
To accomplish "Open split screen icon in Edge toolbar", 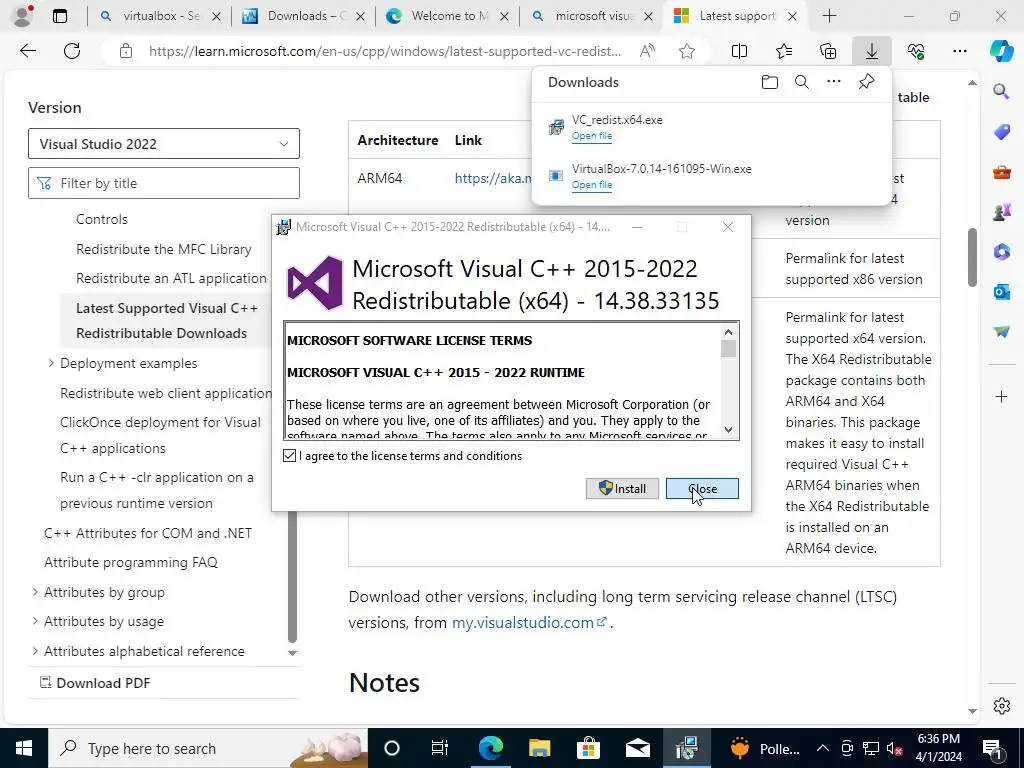I will (x=739, y=51).
